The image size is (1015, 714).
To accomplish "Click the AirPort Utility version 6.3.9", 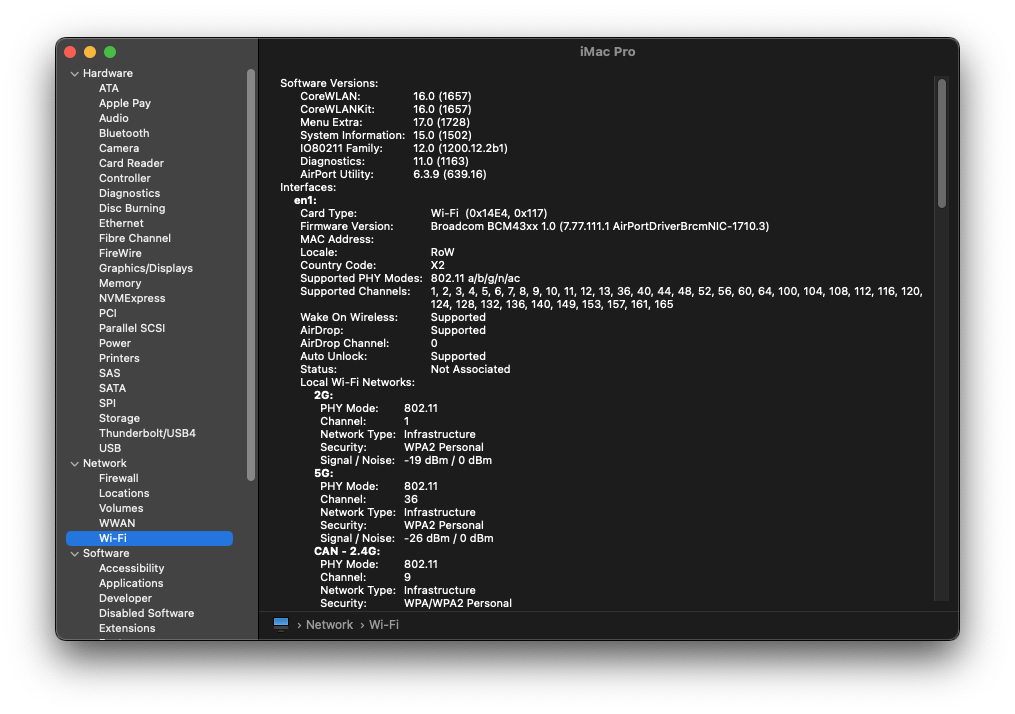I will pyautogui.click(x=449, y=174).
